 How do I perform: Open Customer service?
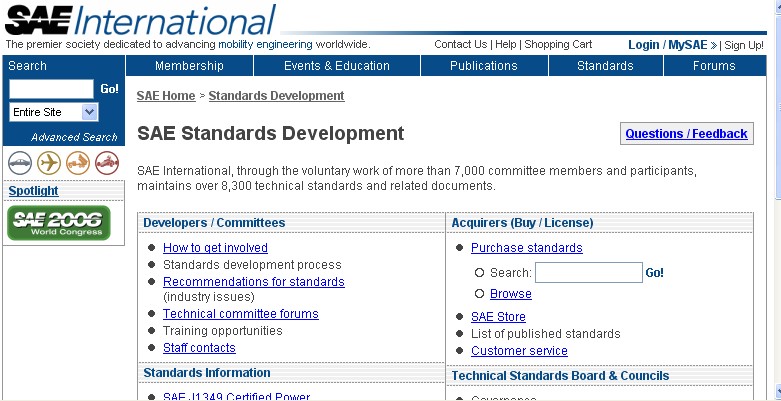[x=519, y=351]
